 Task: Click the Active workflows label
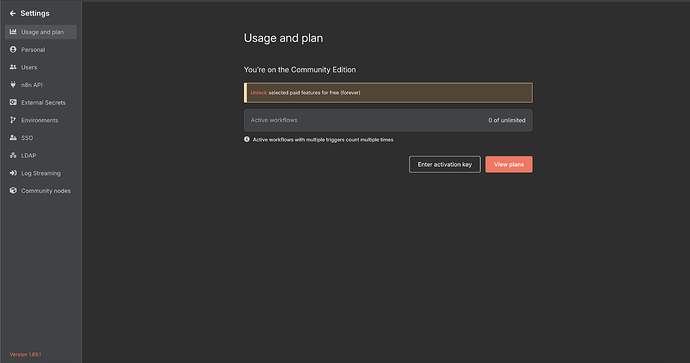274,120
